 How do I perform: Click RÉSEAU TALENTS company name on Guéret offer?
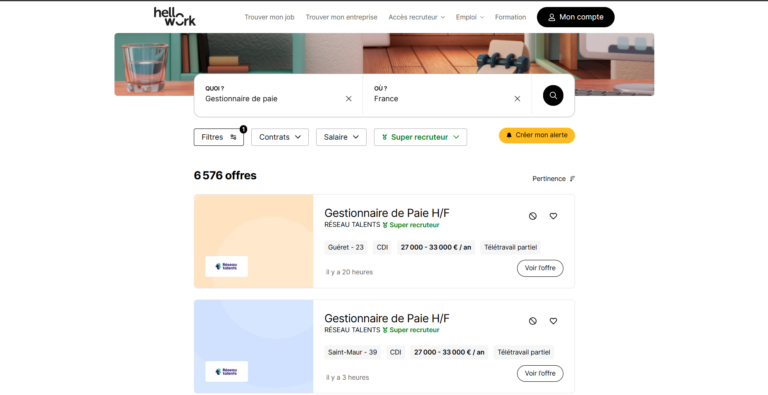[352, 224]
